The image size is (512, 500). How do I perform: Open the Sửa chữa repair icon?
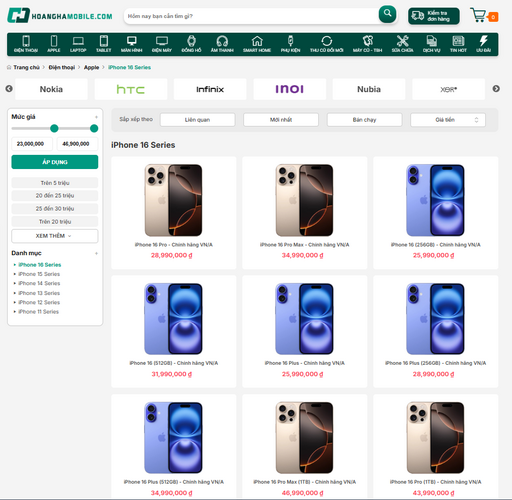[402, 44]
